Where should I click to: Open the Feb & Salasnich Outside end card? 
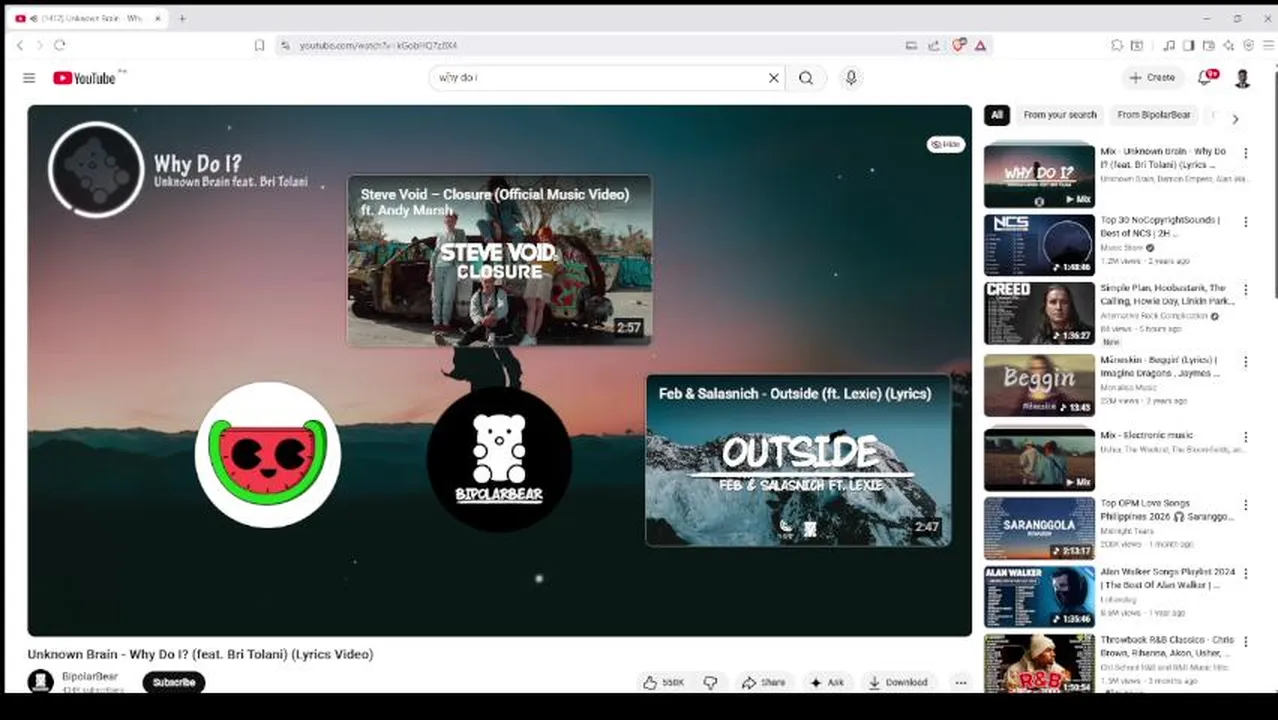click(798, 460)
